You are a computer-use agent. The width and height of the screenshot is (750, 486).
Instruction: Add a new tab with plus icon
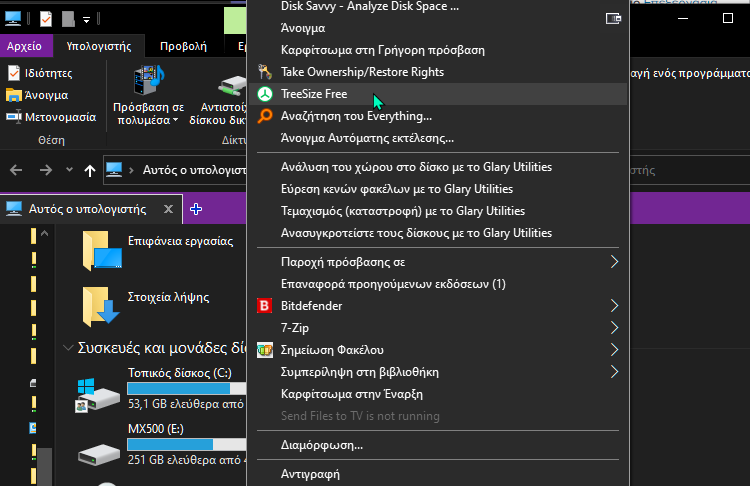pyautogui.click(x=196, y=209)
